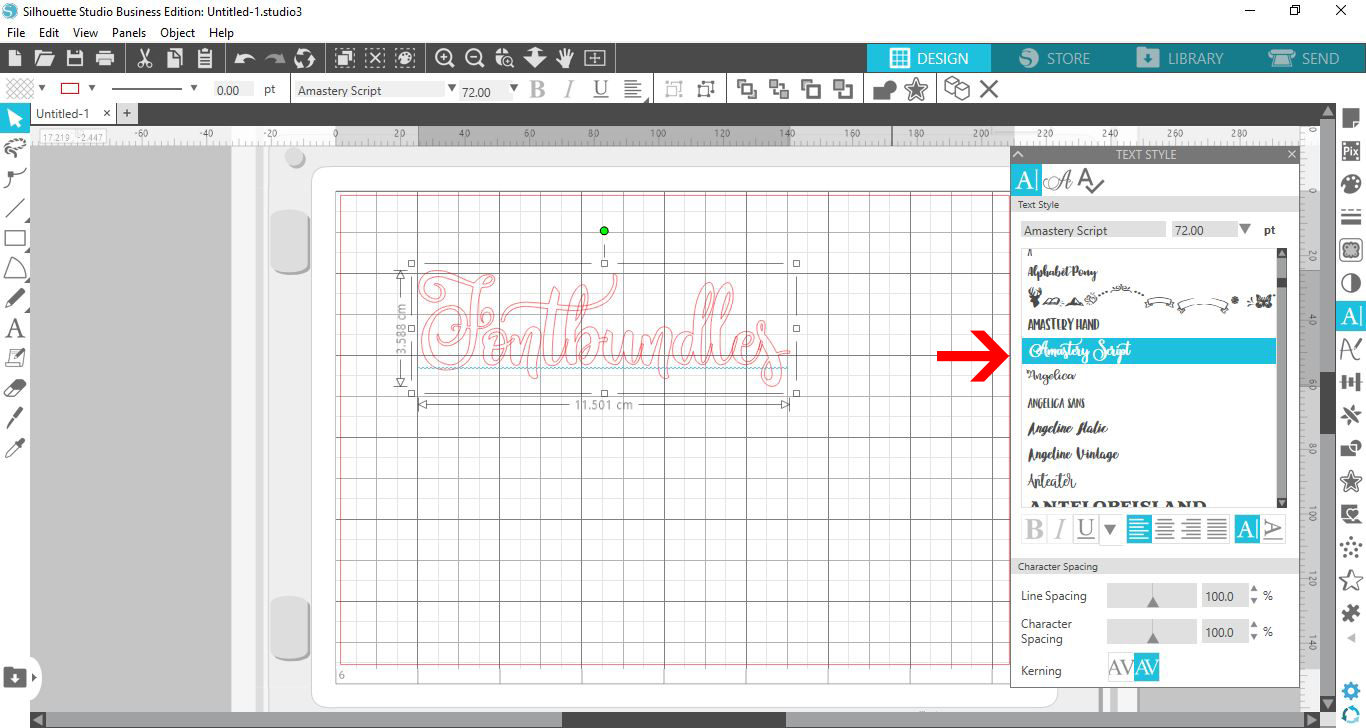1366x728 pixels.
Task: Add a new document tab
Action: tap(127, 114)
